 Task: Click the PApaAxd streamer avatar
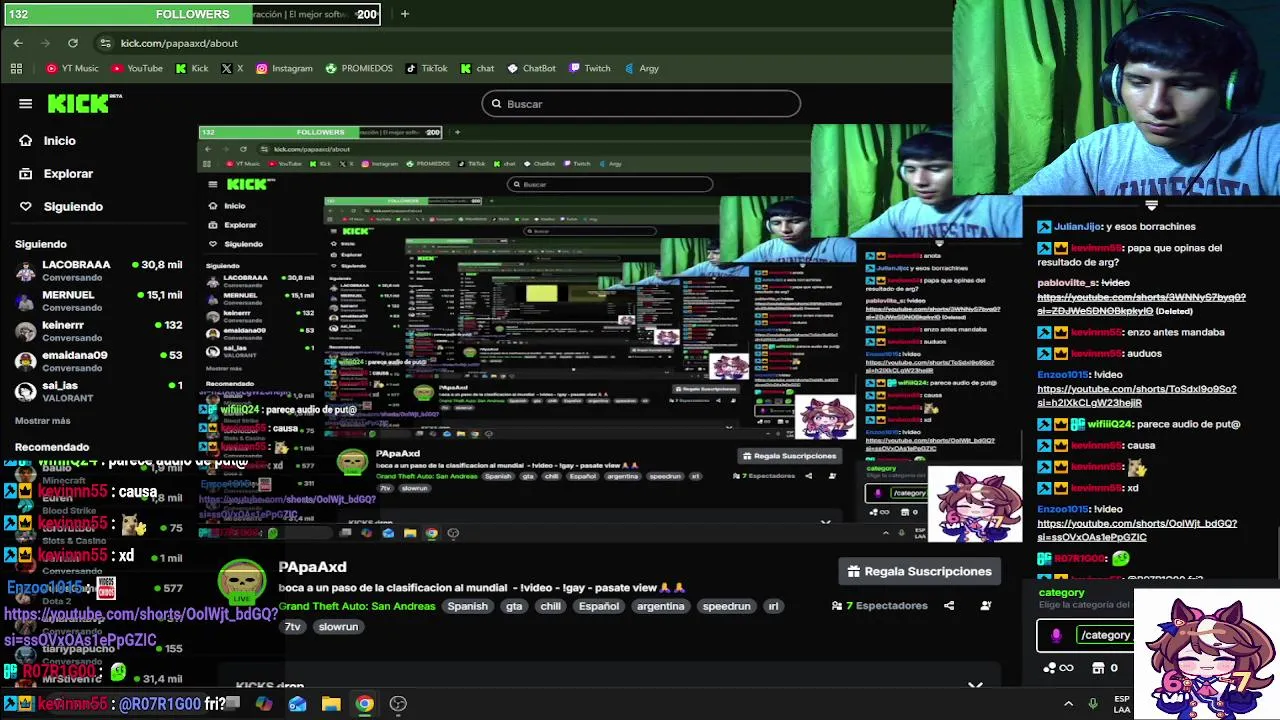242,581
